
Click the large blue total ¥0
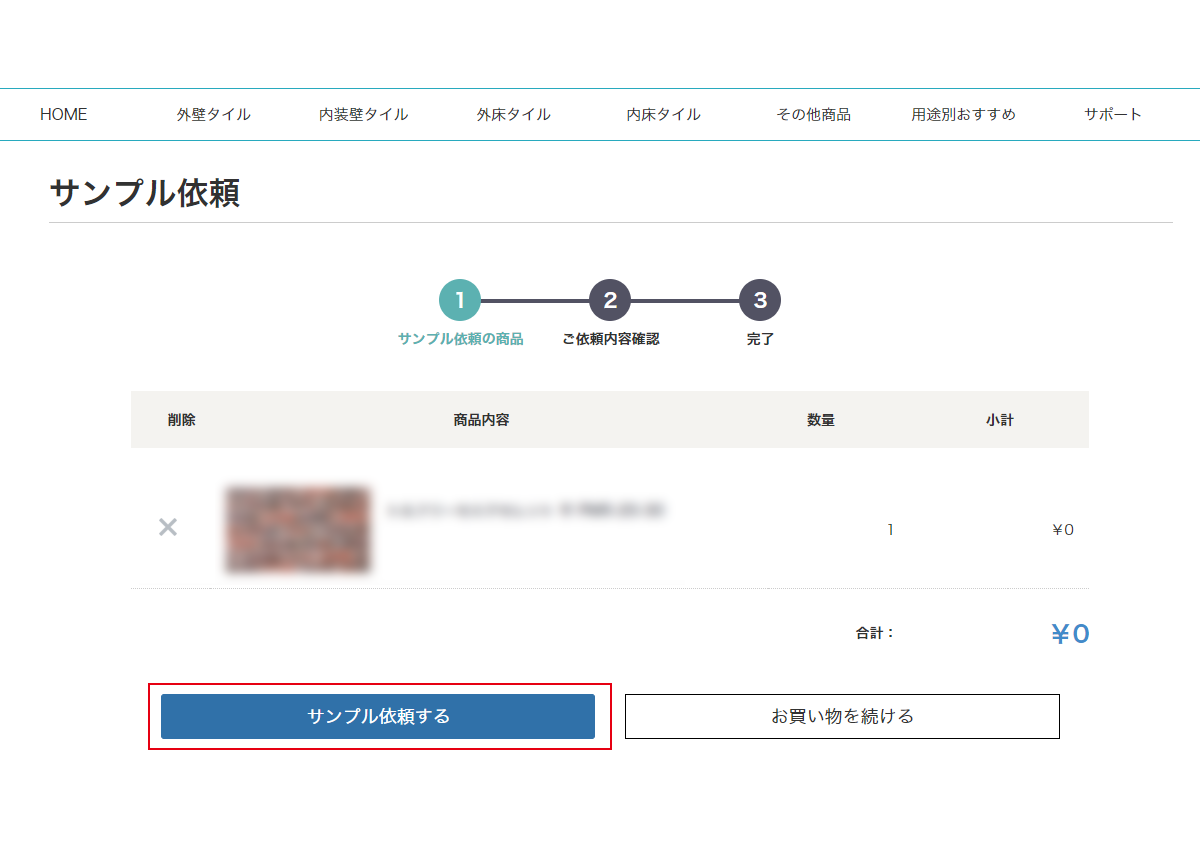pyautogui.click(x=1070, y=634)
